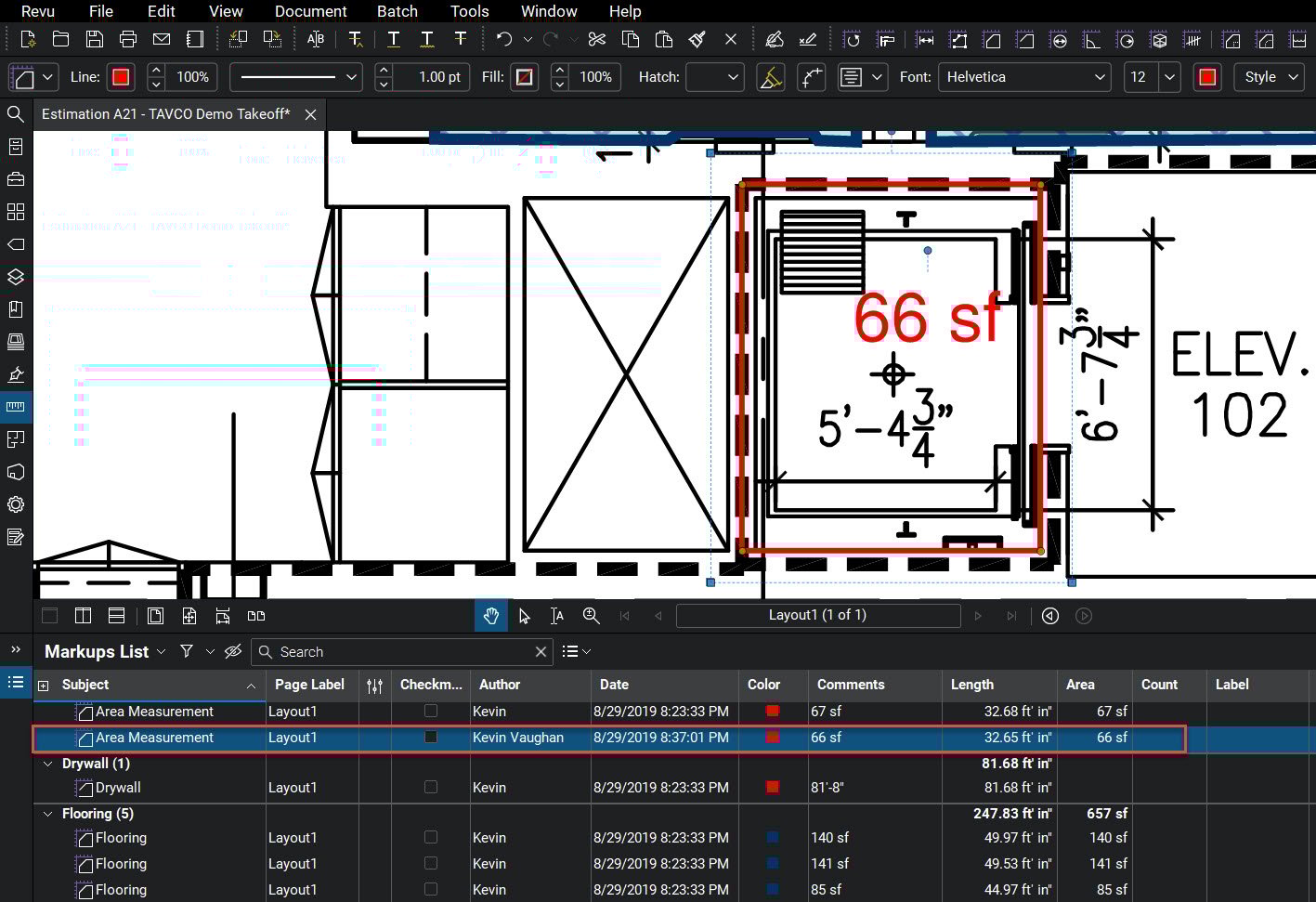Check the Drywall row checkbox
The image size is (1316, 902).
(430, 787)
